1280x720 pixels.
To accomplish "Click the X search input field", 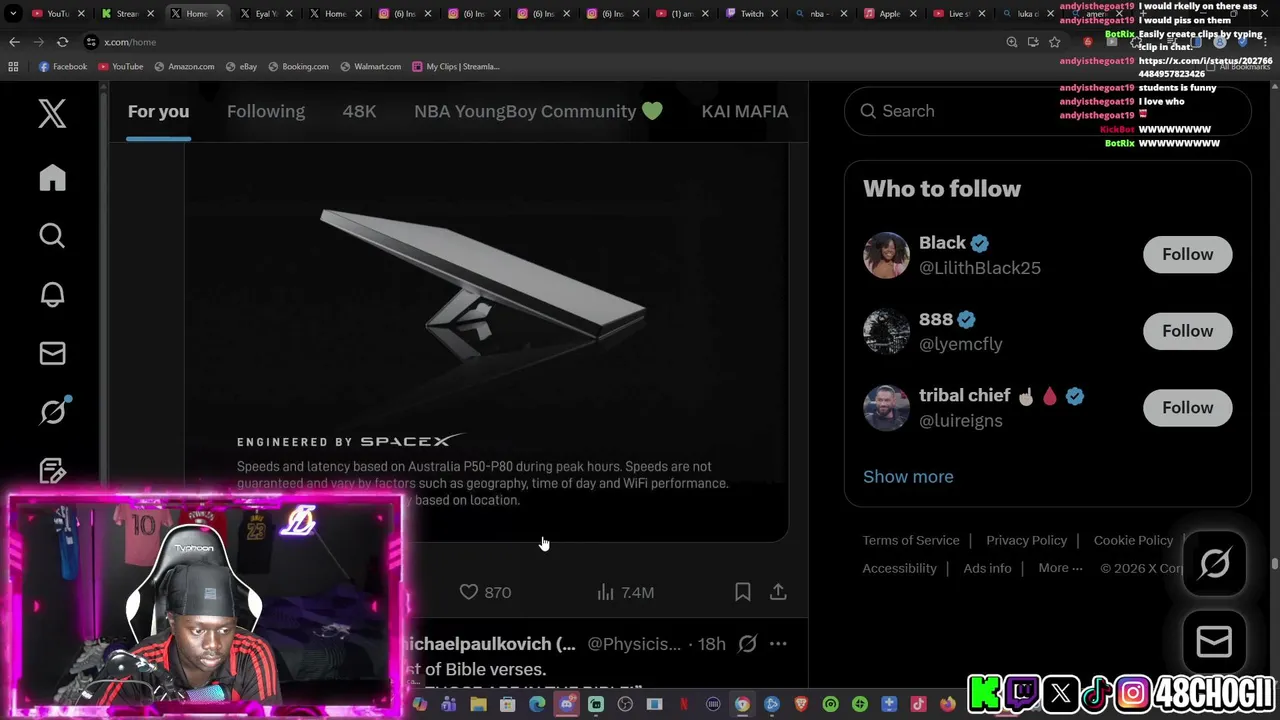I will click(x=1047, y=111).
